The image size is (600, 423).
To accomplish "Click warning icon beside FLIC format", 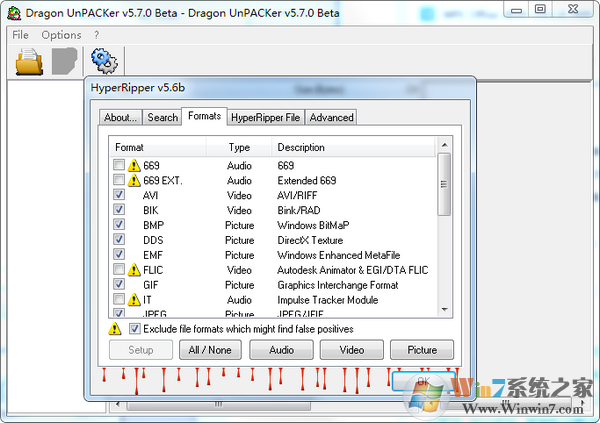I will (134, 270).
